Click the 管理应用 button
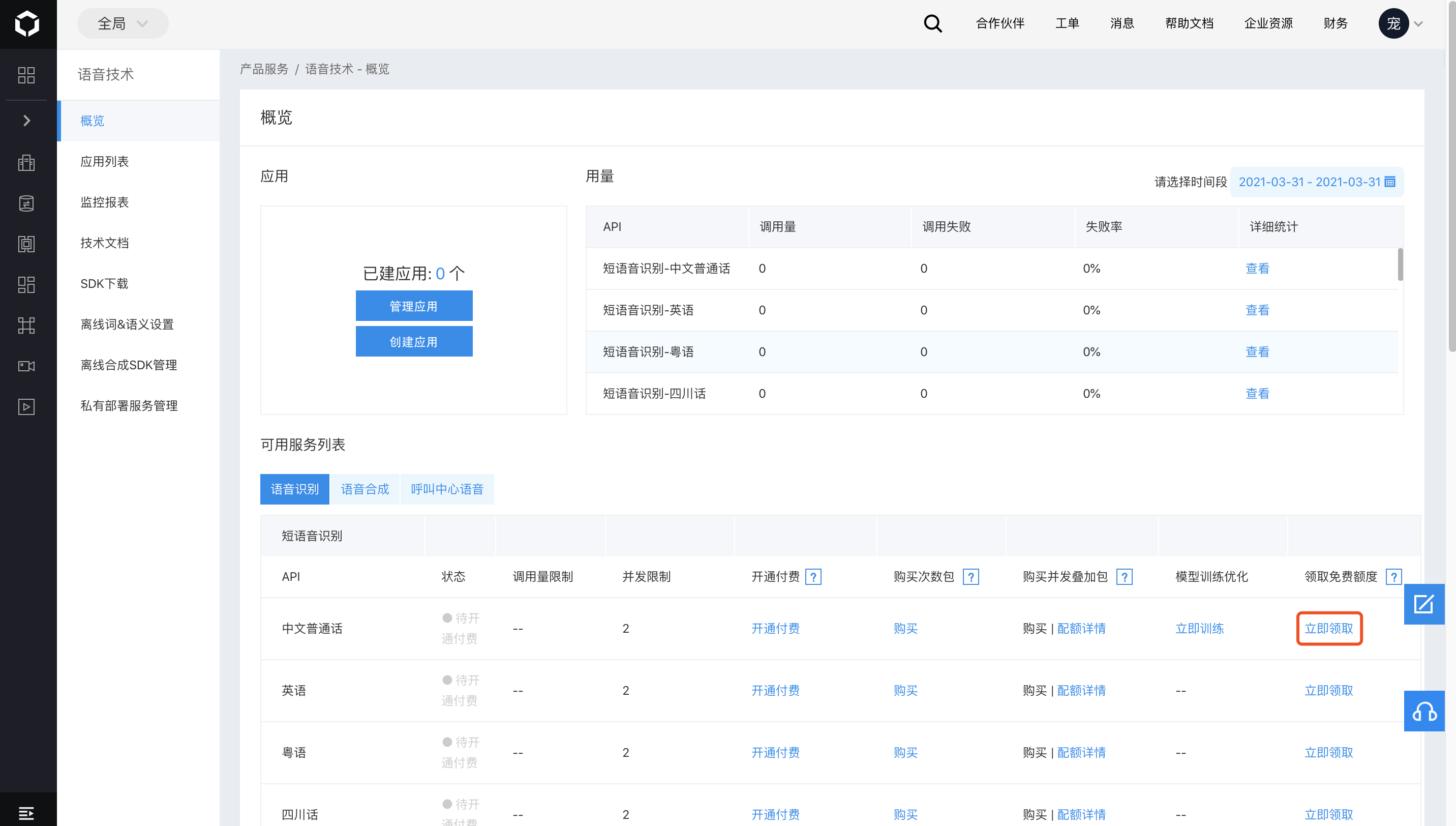 point(414,306)
